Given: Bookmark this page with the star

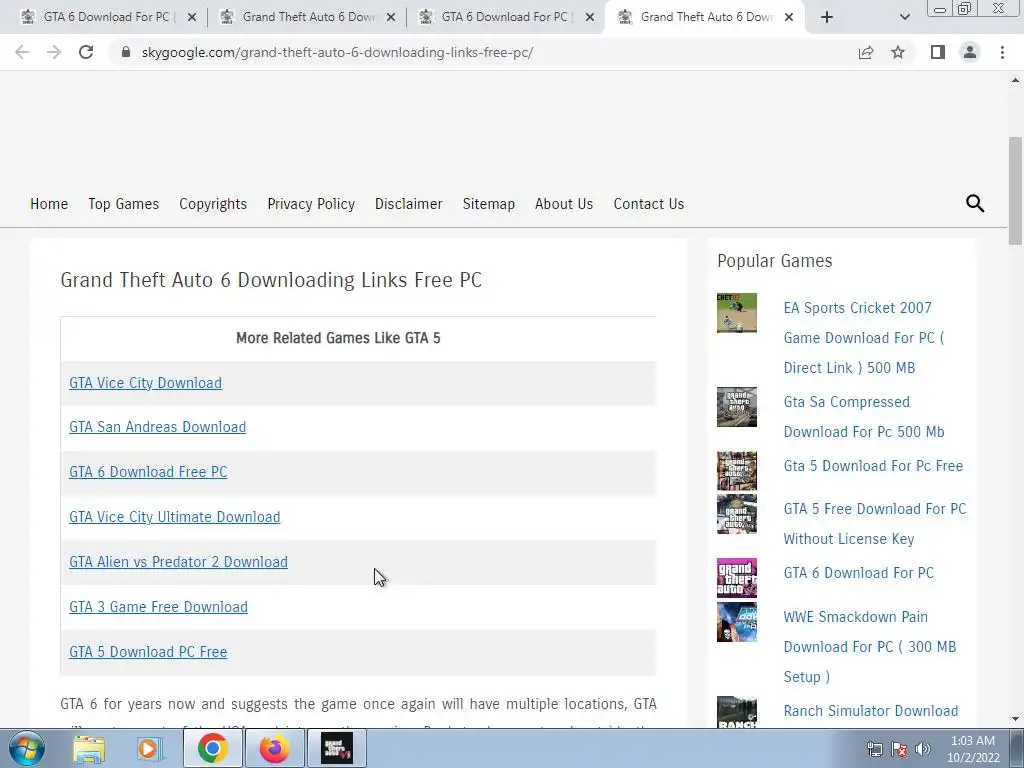Looking at the screenshot, I should click(898, 52).
